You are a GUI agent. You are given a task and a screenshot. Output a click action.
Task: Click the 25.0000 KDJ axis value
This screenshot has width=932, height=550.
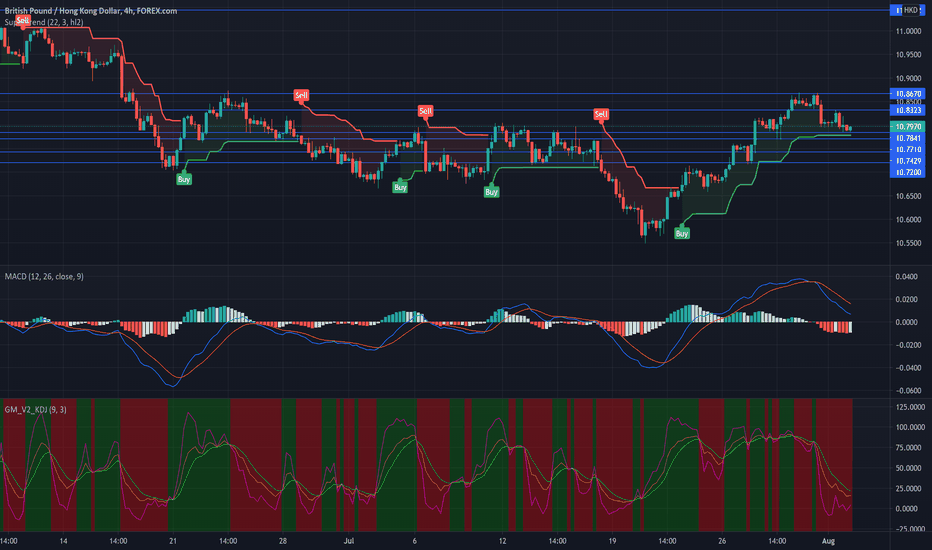[x=910, y=489]
